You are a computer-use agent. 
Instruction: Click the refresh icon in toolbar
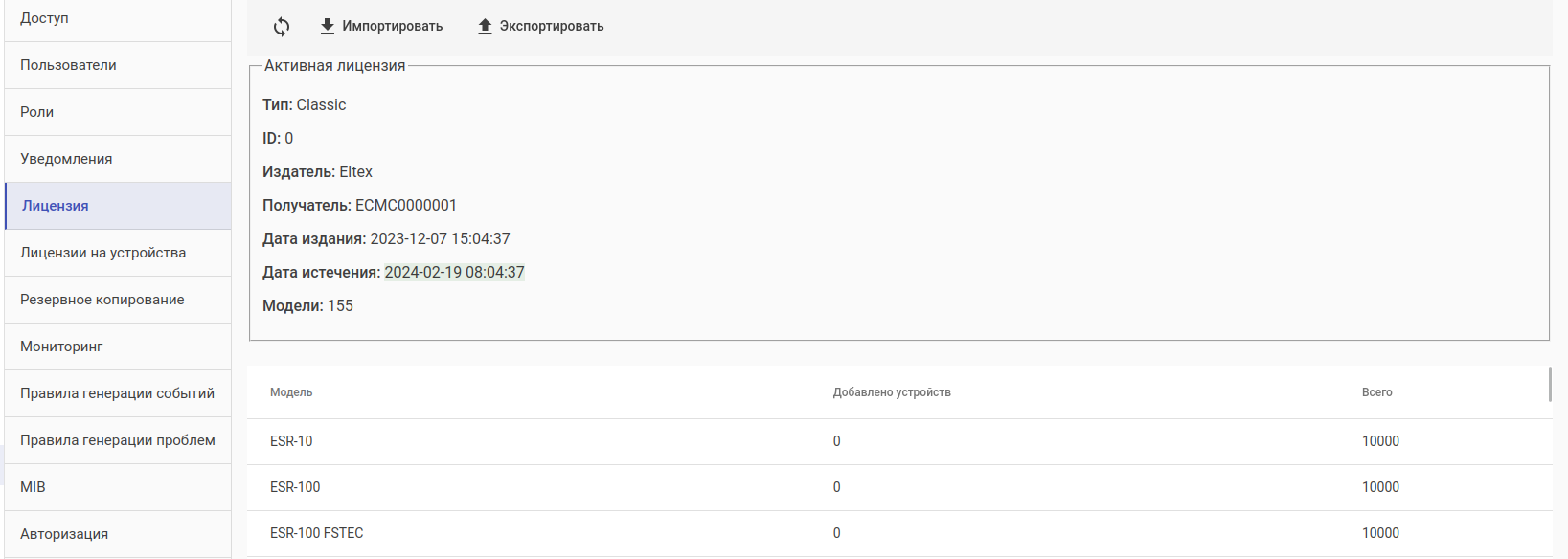[x=282, y=27]
